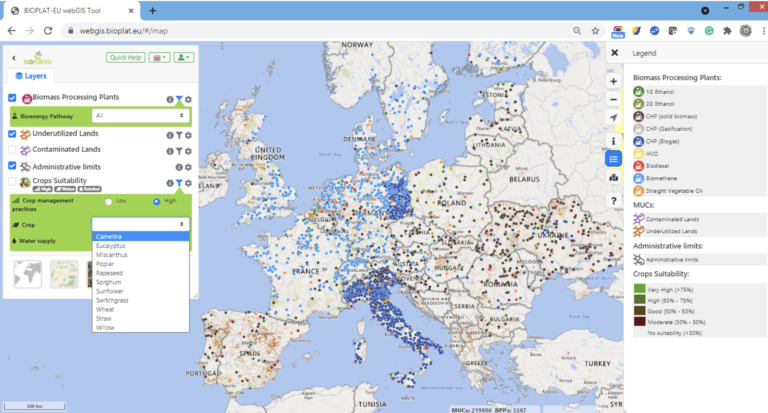Open the map info tool
The width and height of the screenshot is (768, 413).
click(x=613, y=141)
